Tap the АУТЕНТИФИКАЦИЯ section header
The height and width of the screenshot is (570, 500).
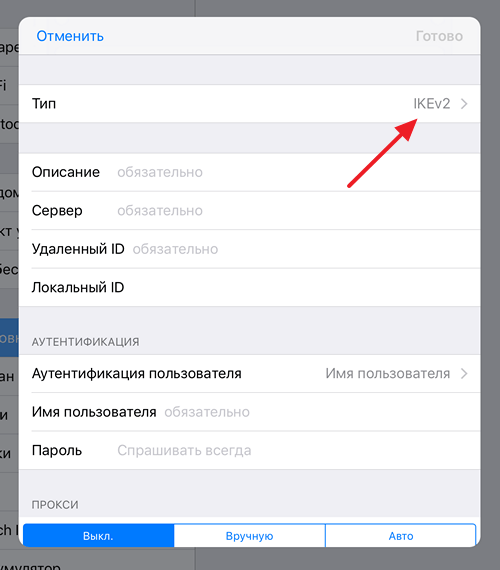pyautogui.click(x=85, y=342)
